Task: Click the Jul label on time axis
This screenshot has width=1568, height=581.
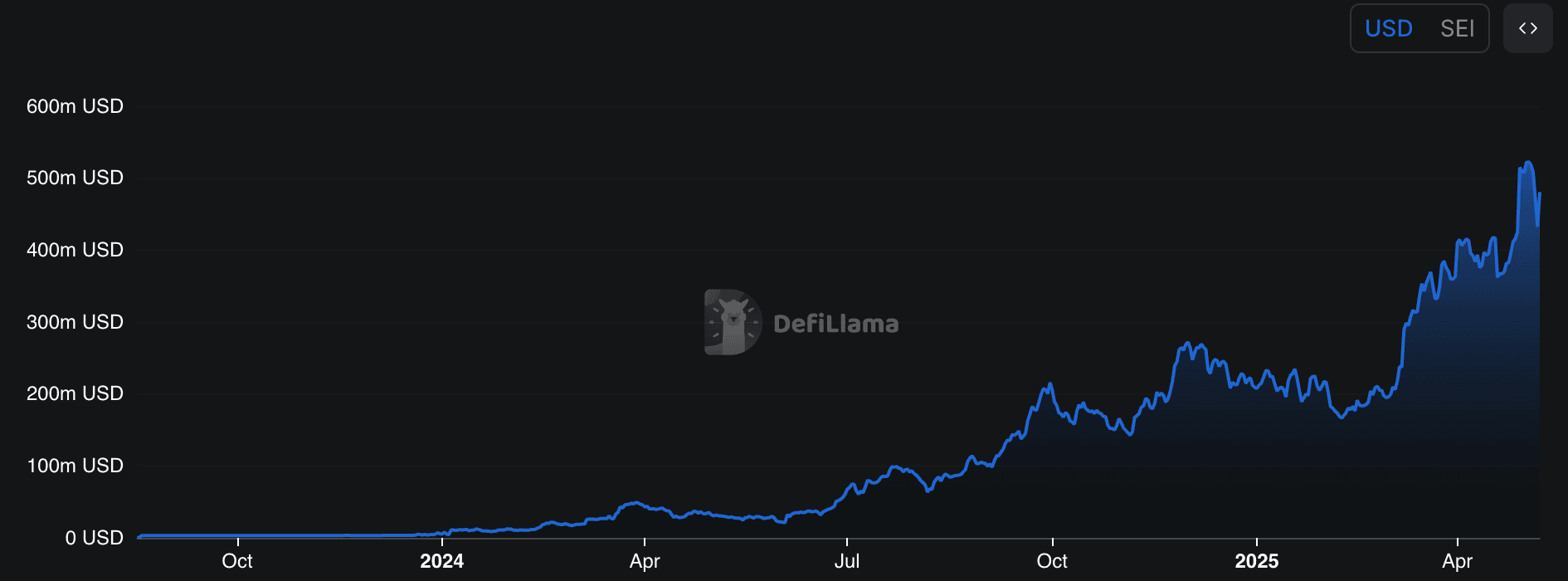Action: [847, 561]
